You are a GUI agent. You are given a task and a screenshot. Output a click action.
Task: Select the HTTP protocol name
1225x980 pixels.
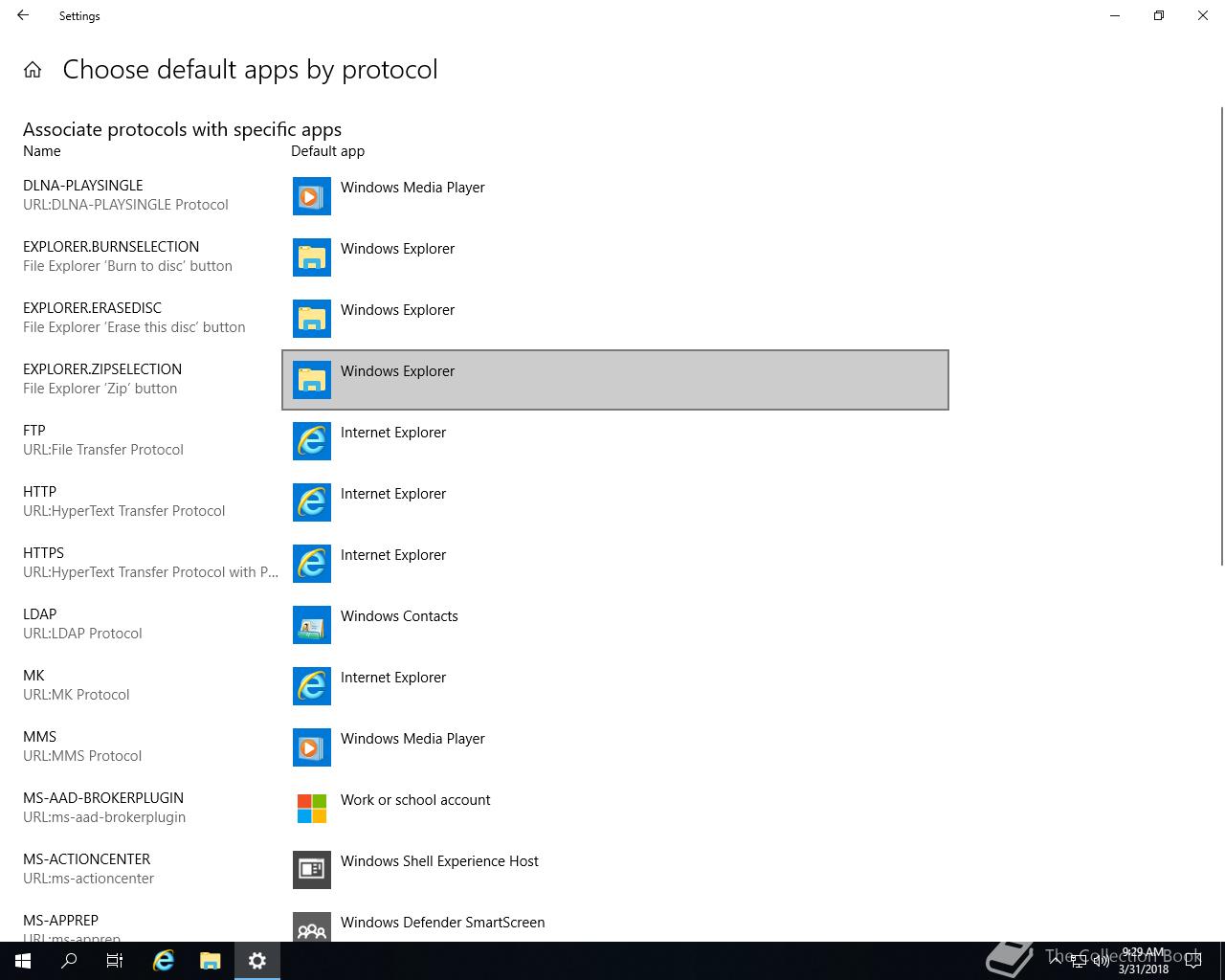pos(39,492)
